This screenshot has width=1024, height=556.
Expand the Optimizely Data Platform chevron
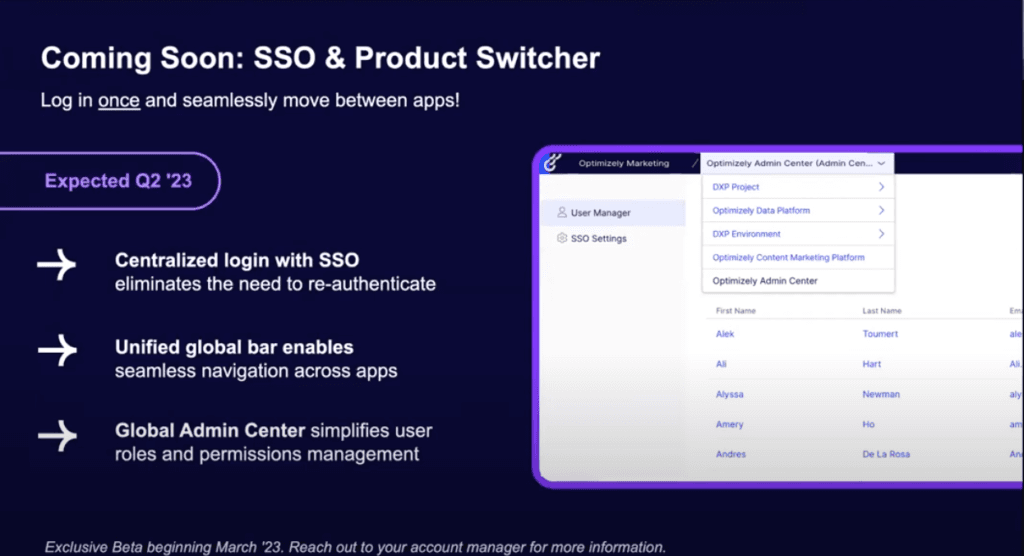pos(881,210)
